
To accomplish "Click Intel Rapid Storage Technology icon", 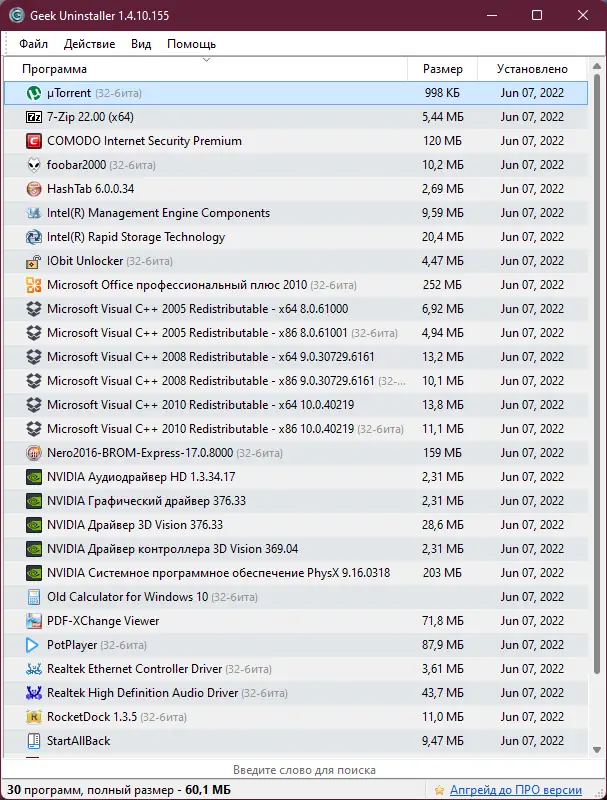I will (x=34, y=237).
